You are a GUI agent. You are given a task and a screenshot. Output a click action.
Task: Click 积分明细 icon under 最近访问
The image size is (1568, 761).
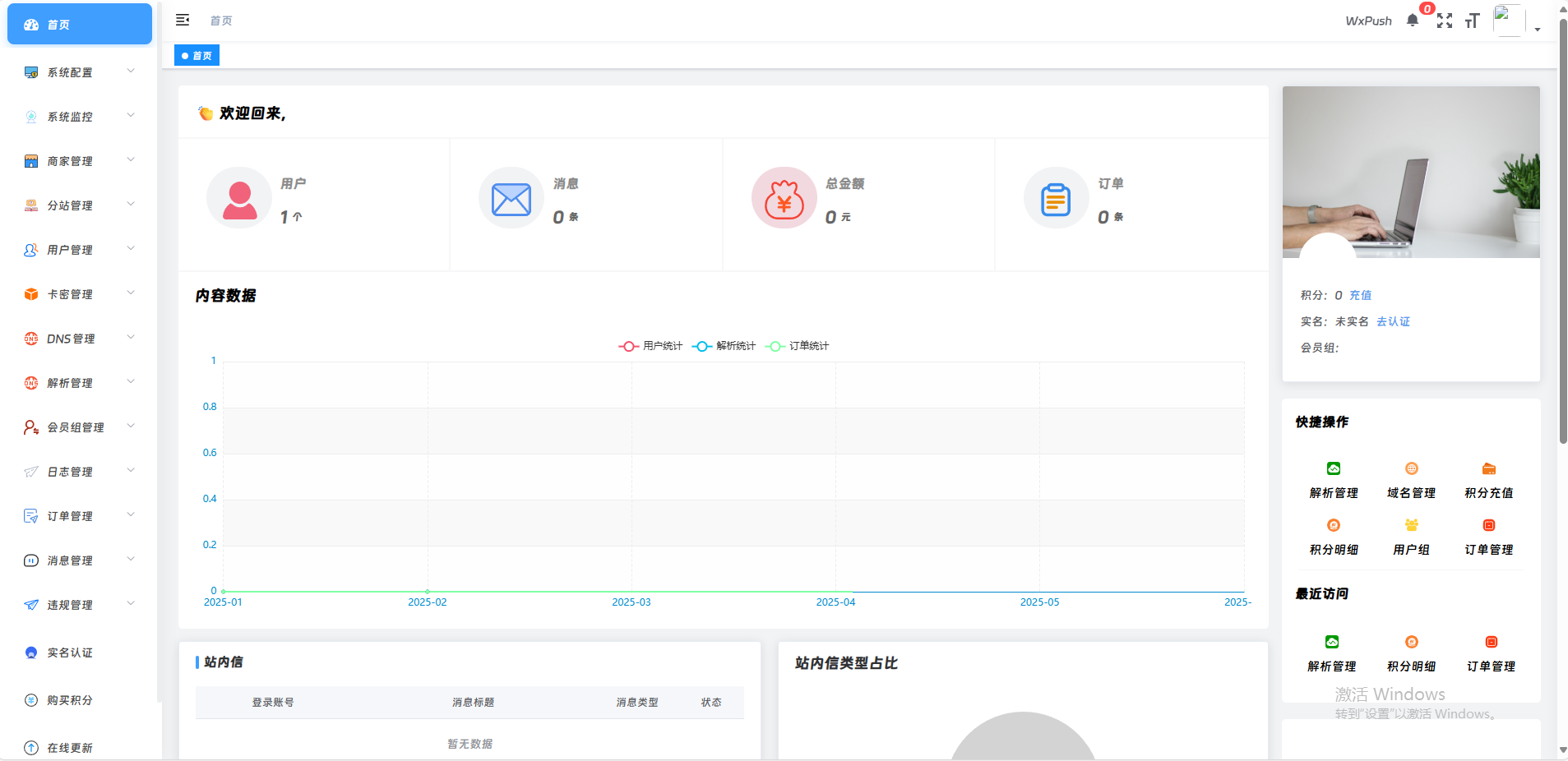[1412, 642]
